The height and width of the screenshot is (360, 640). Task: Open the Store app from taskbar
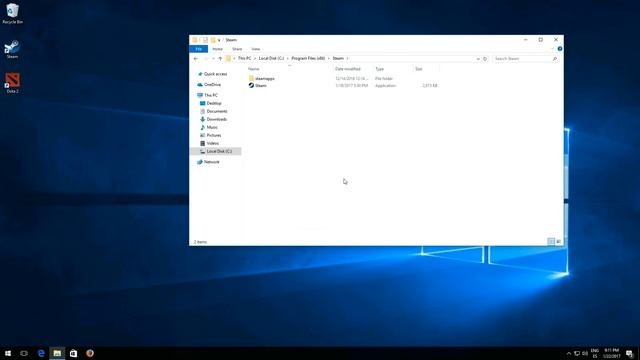73,353
